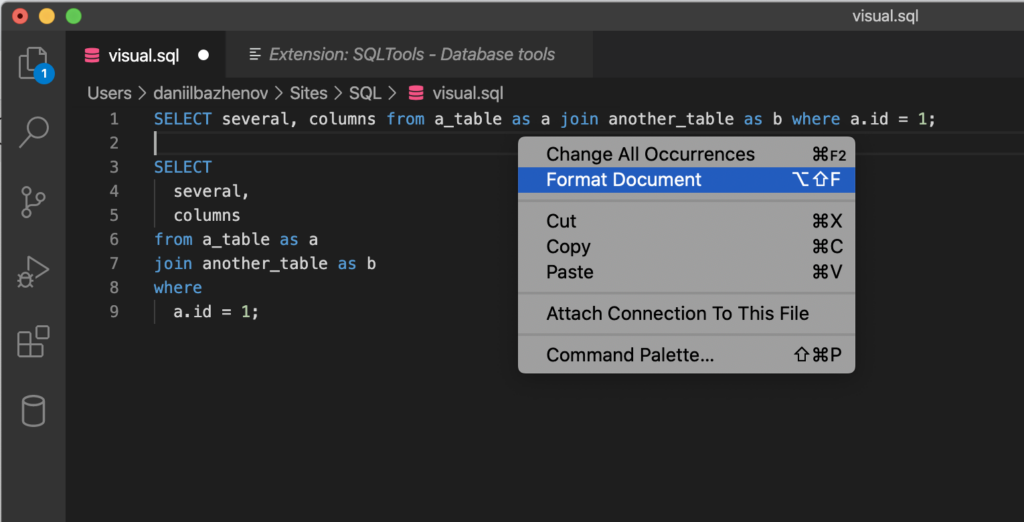Open the SQLTools database view
Viewport: 1024px width, 522px height.
click(x=33, y=411)
